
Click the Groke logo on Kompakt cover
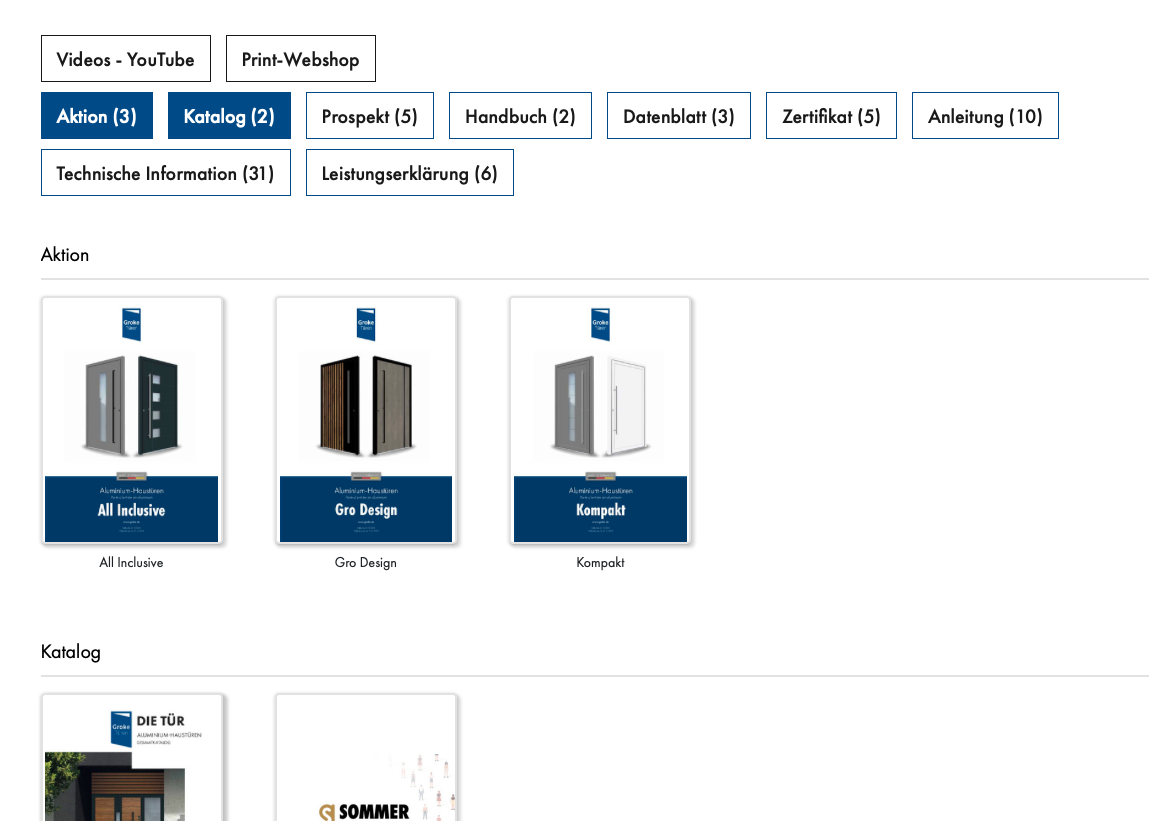coord(600,324)
